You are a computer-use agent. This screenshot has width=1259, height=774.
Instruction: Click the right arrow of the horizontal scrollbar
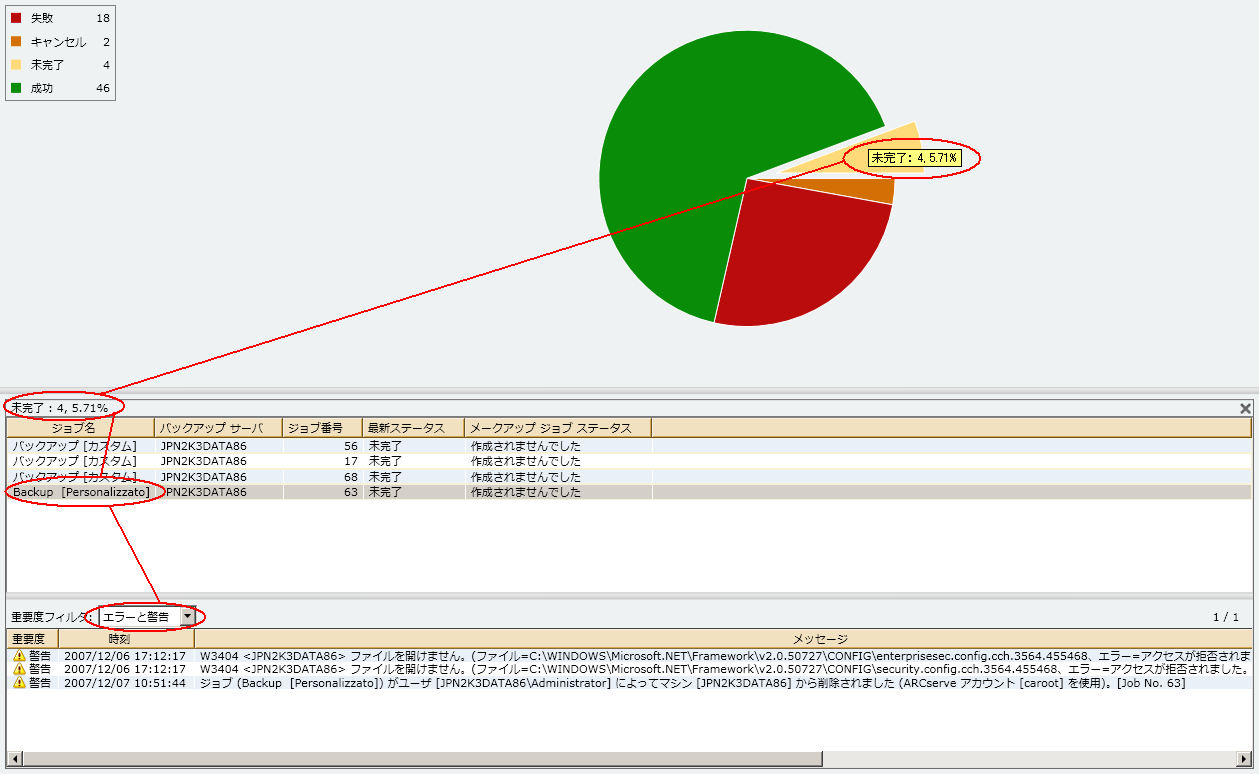point(1244,759)
